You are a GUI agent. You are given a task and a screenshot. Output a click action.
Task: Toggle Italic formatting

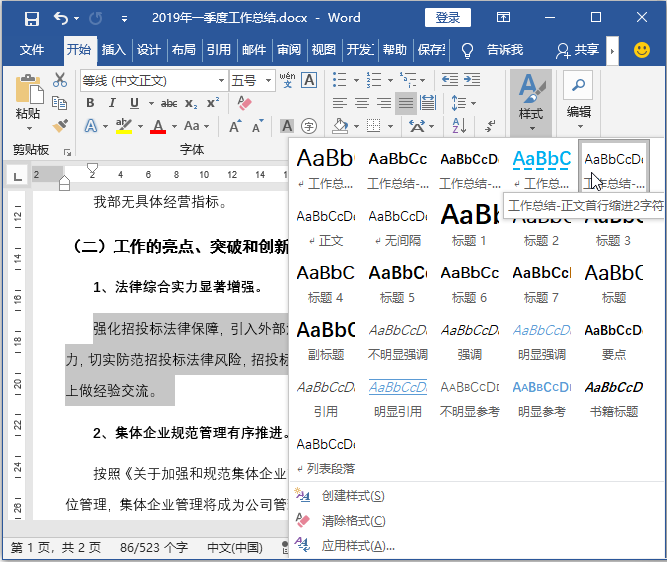112,103
